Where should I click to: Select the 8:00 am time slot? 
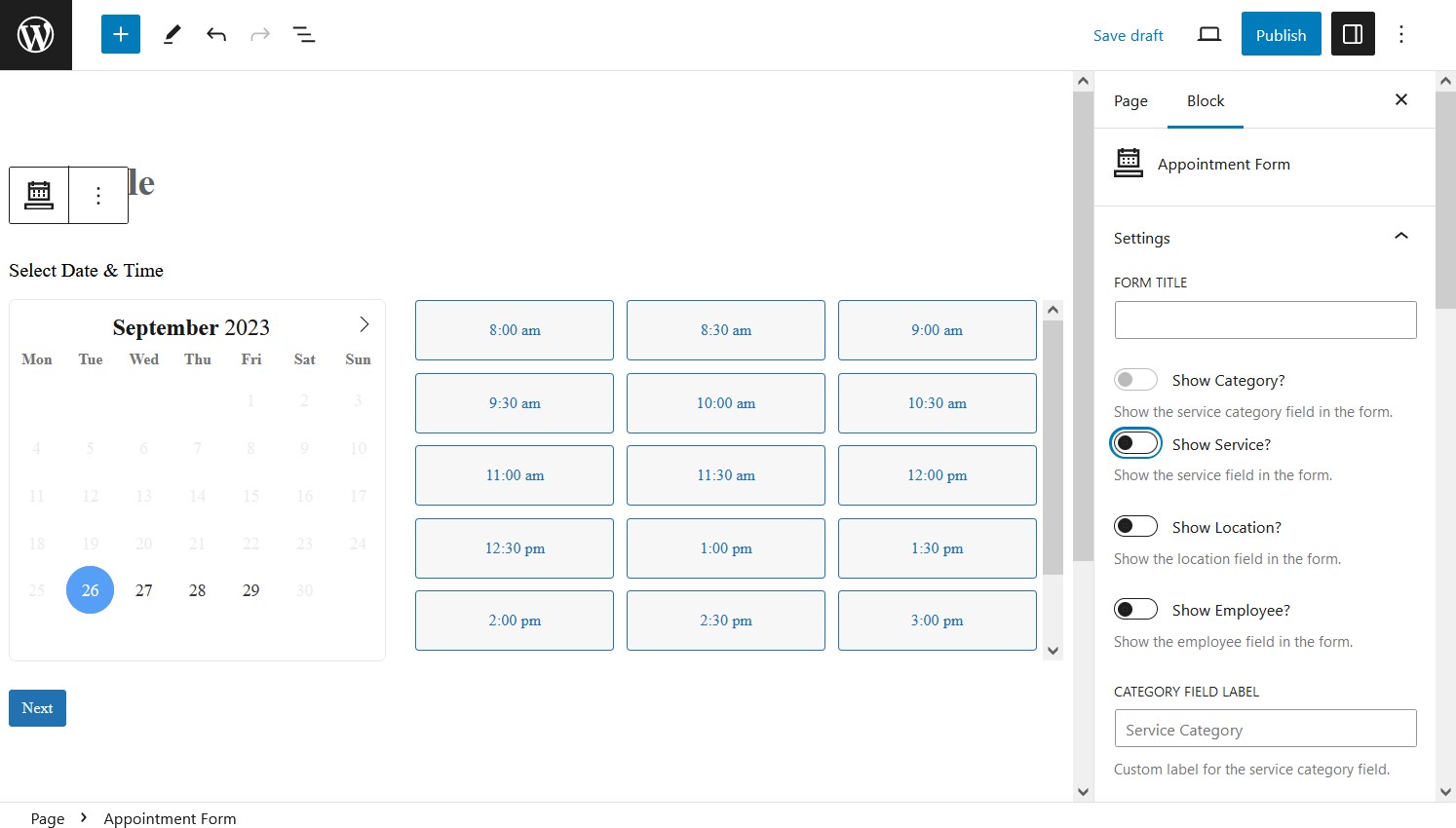point(515,330)
